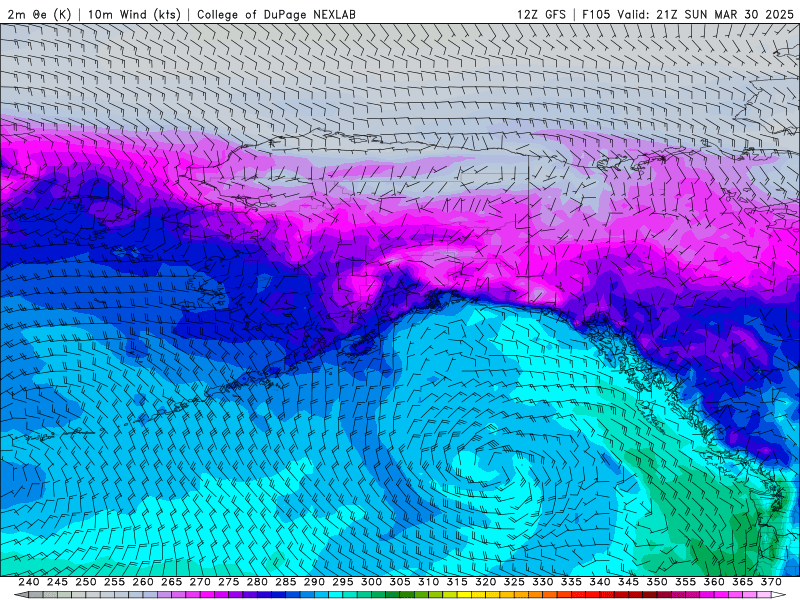Click the 330 colorbar scale label

[x=543, y=582]
